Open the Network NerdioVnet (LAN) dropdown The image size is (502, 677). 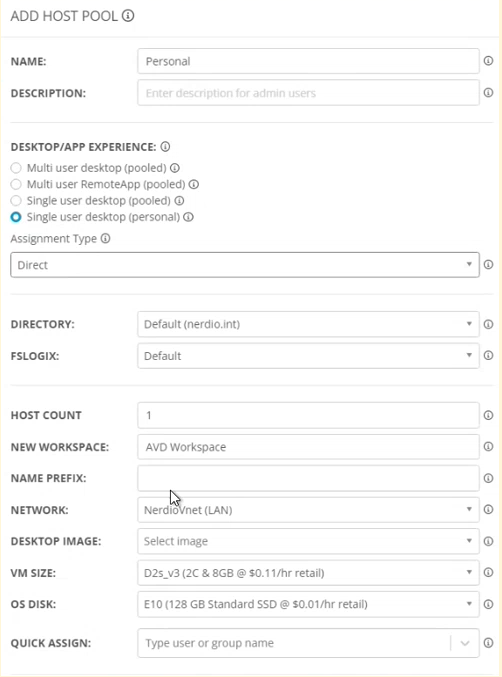308,510
